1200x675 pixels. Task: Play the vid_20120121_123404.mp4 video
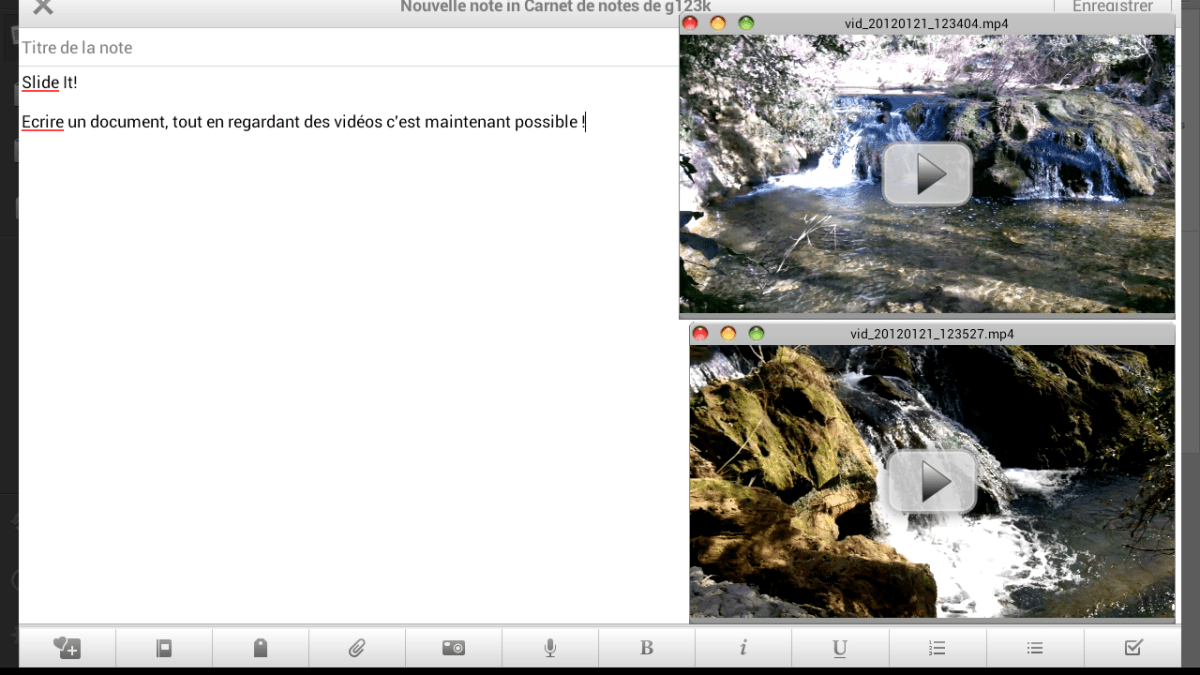(x=927, y=175)
